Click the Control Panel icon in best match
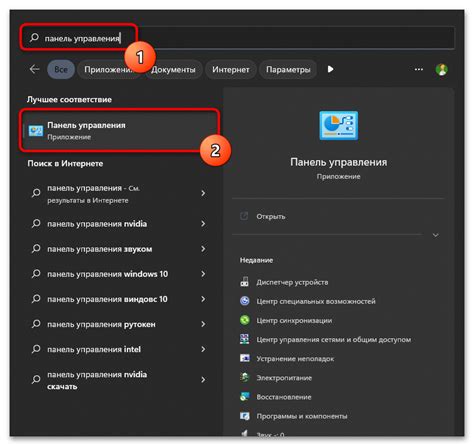 click(36, 131)
